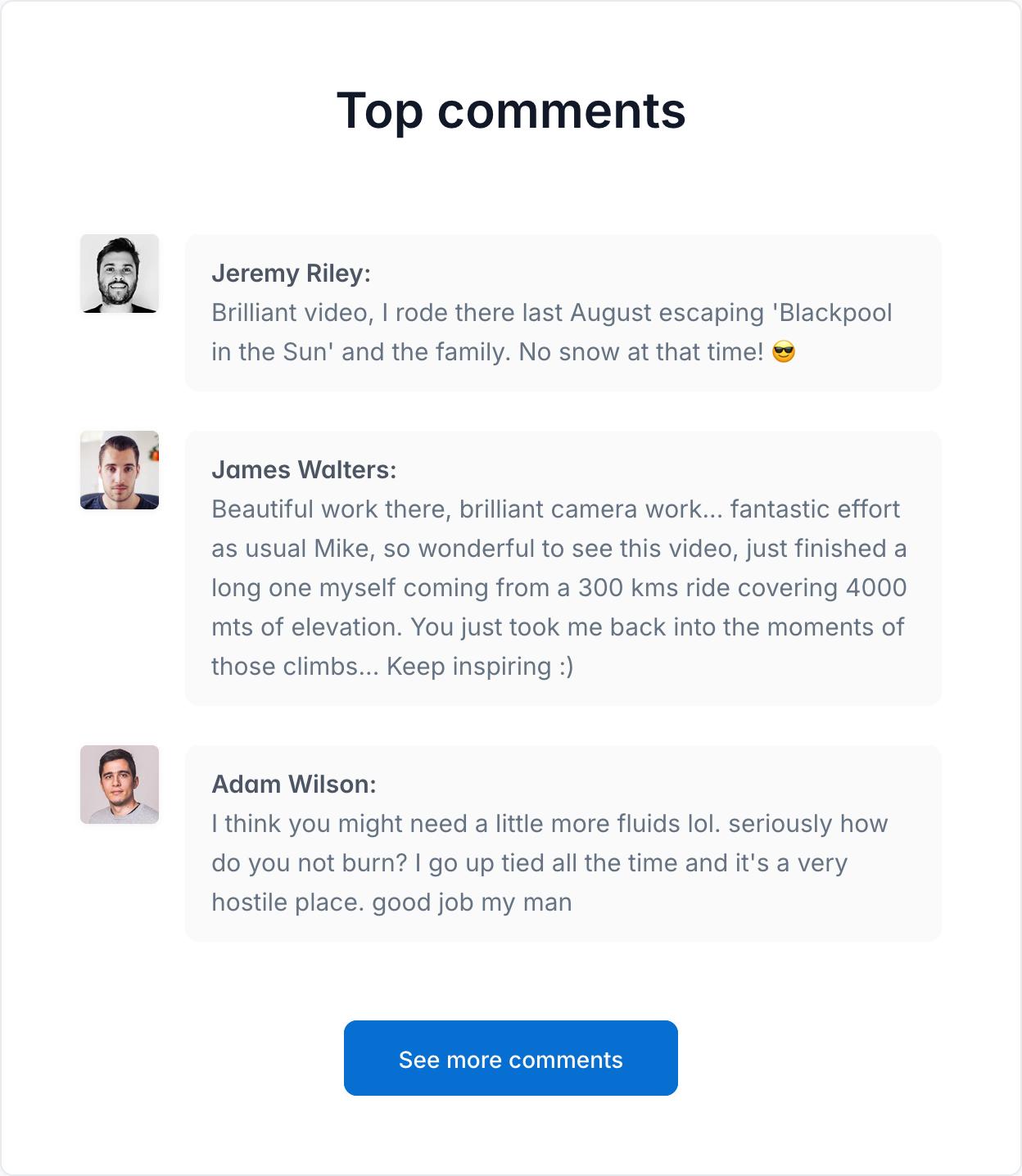This screenshot has height=1176, width=1022.
Task: Click the phrase 'Blackpool' in Jeremy's comment
Action: pyautogui.click(x=835, y=313)
